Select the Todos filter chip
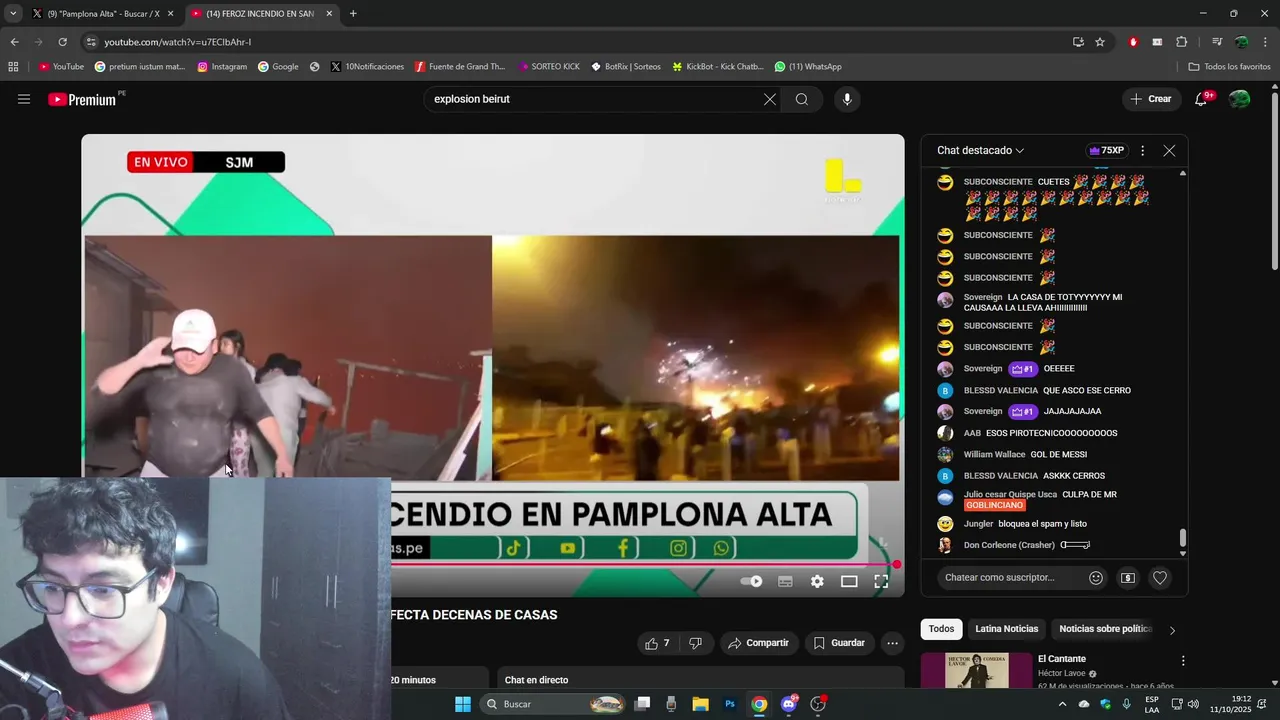 (941, 629)
